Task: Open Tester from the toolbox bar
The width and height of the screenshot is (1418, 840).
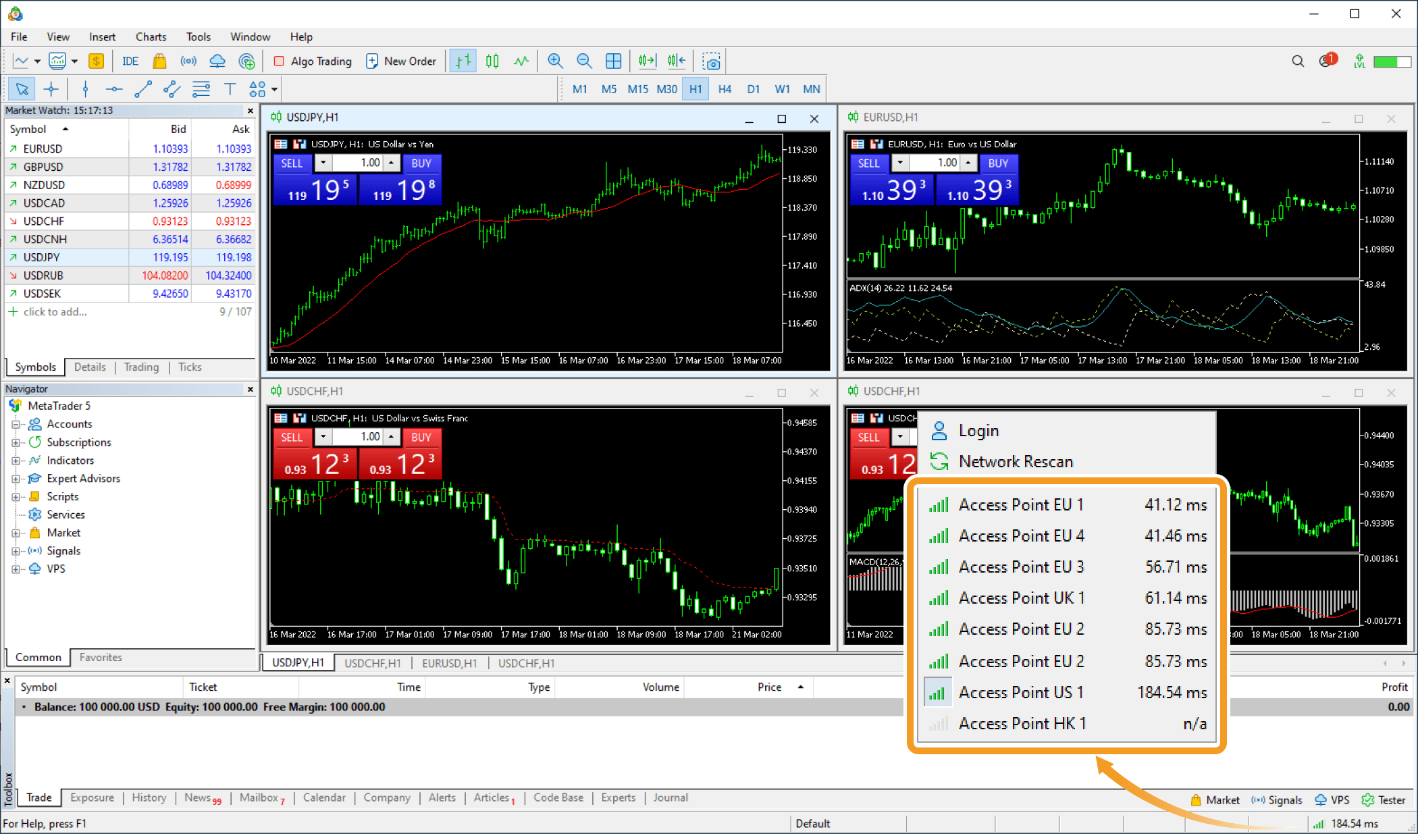Action: click(x=1384, y=799)
